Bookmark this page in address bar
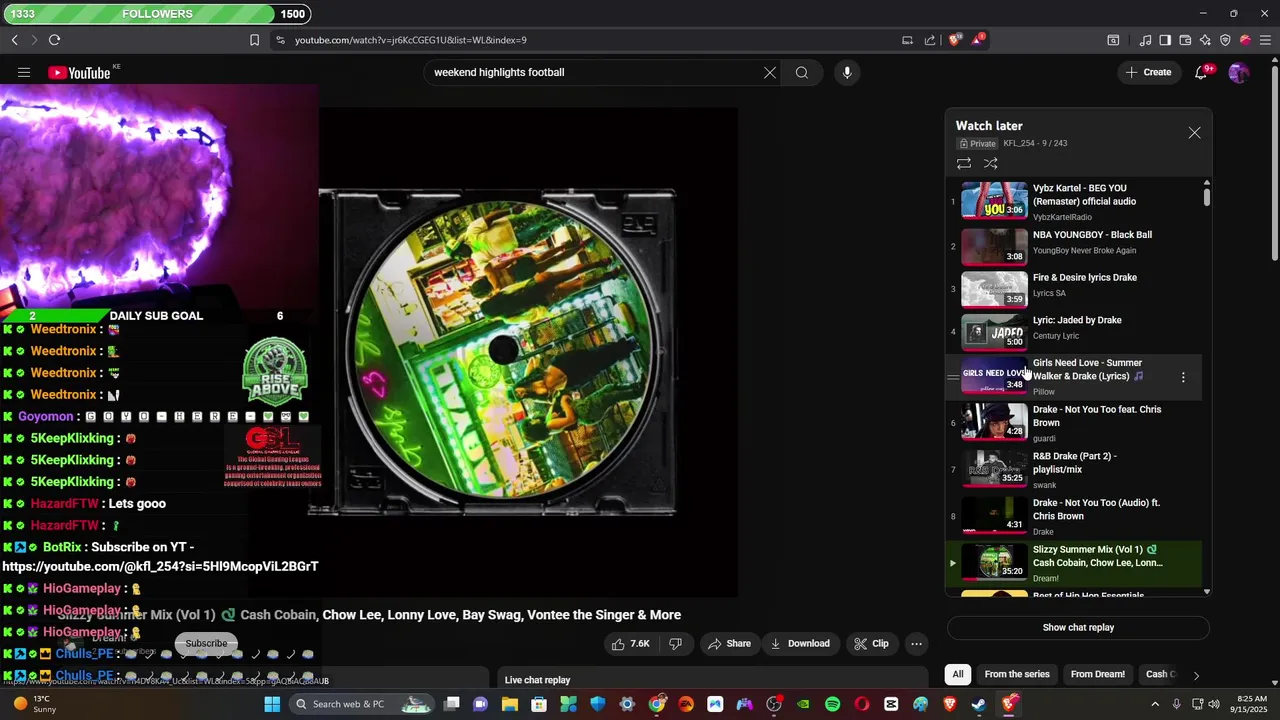Screen dimensions: 1280x720 (x=254, y=40)
